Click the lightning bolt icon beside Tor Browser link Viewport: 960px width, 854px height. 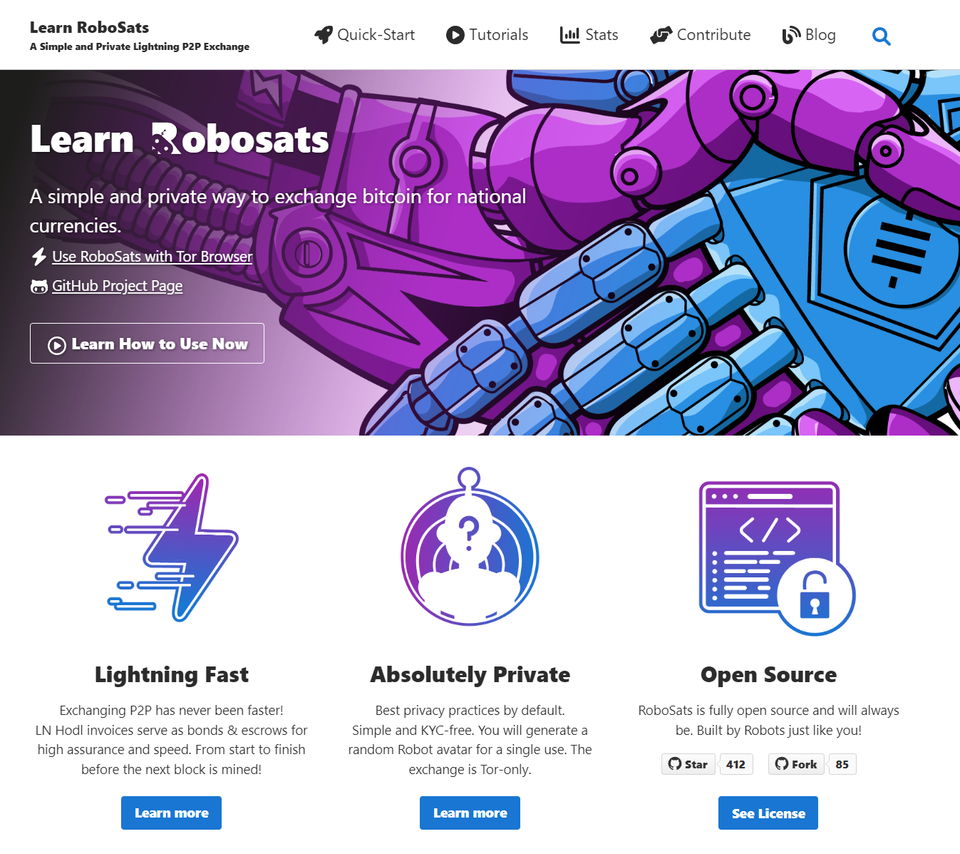39,256
